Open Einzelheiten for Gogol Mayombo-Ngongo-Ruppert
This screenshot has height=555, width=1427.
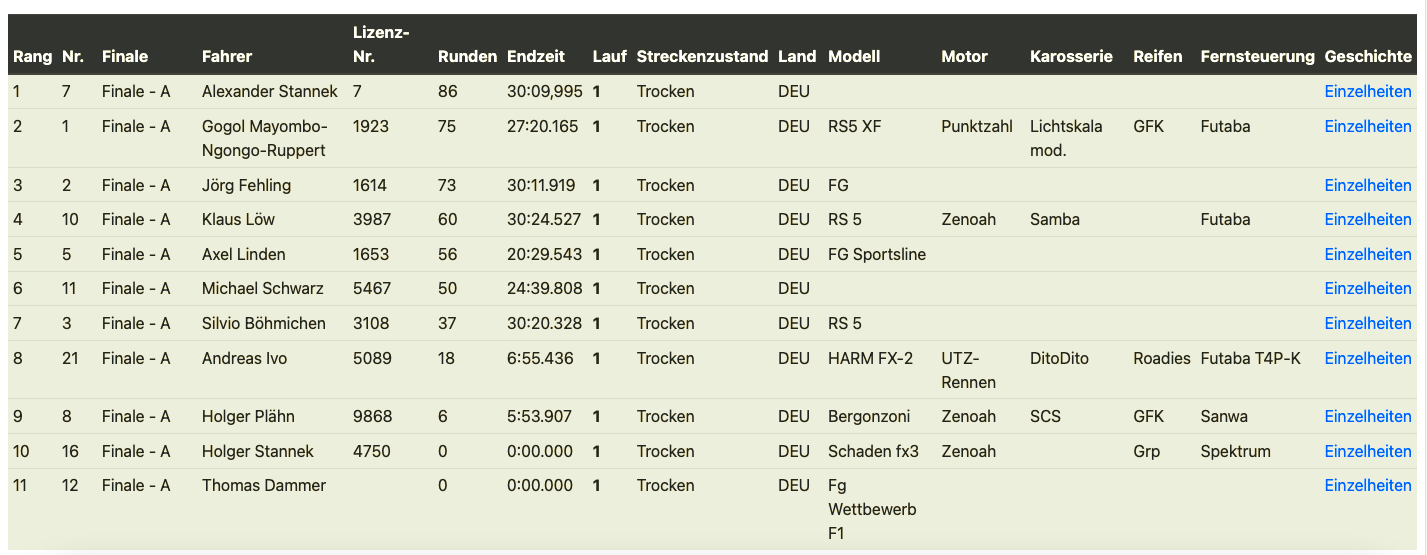click(1367, 127)
